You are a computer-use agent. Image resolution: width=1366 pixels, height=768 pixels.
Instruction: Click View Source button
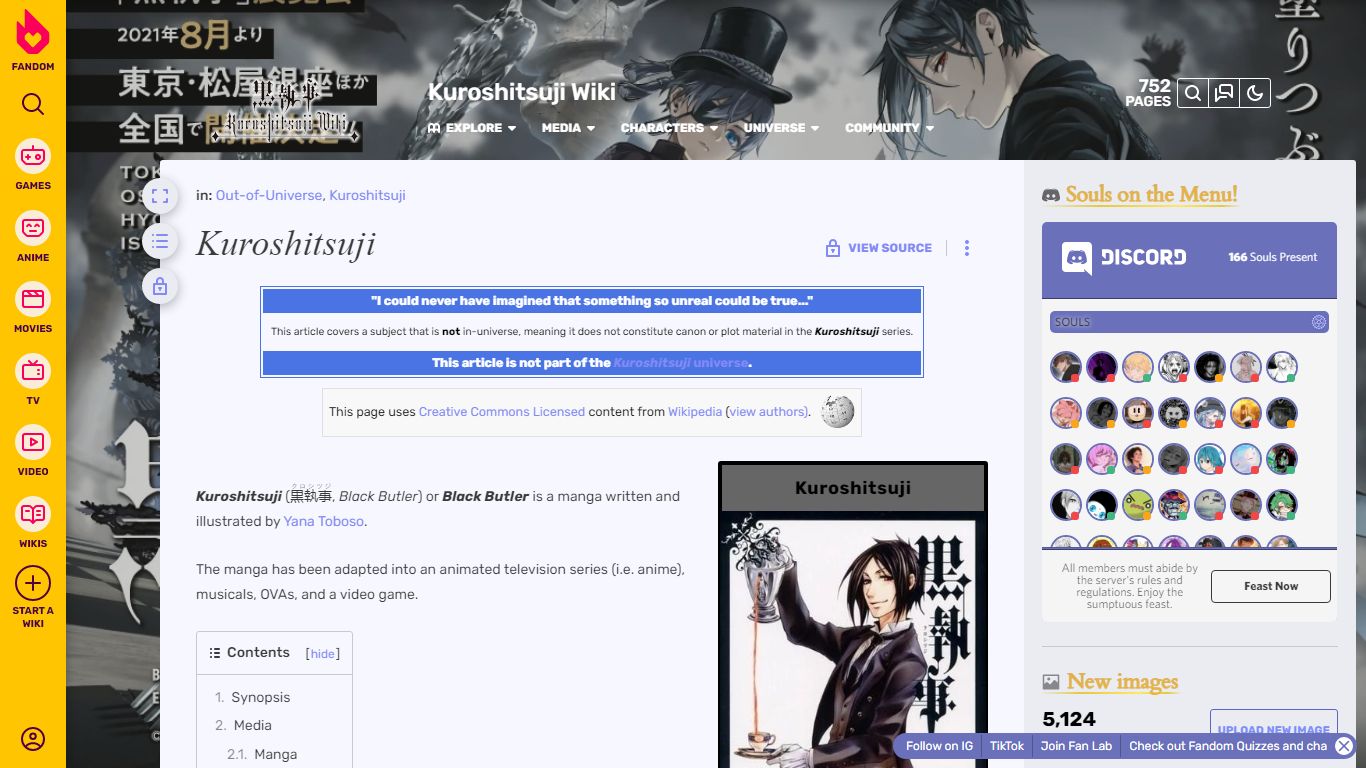878,248
